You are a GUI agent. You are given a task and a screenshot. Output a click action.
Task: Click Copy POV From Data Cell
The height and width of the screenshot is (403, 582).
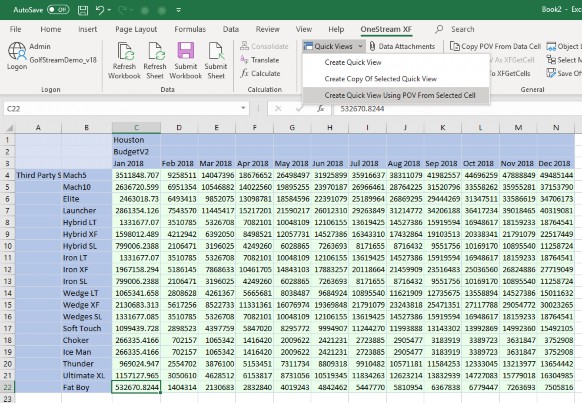pyautogui.click(x=495, y=46)
